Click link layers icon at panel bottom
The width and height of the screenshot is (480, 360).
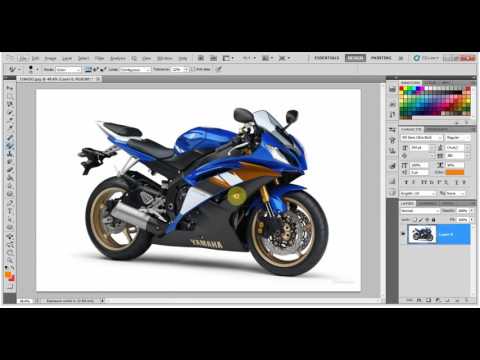pos(410,300)
